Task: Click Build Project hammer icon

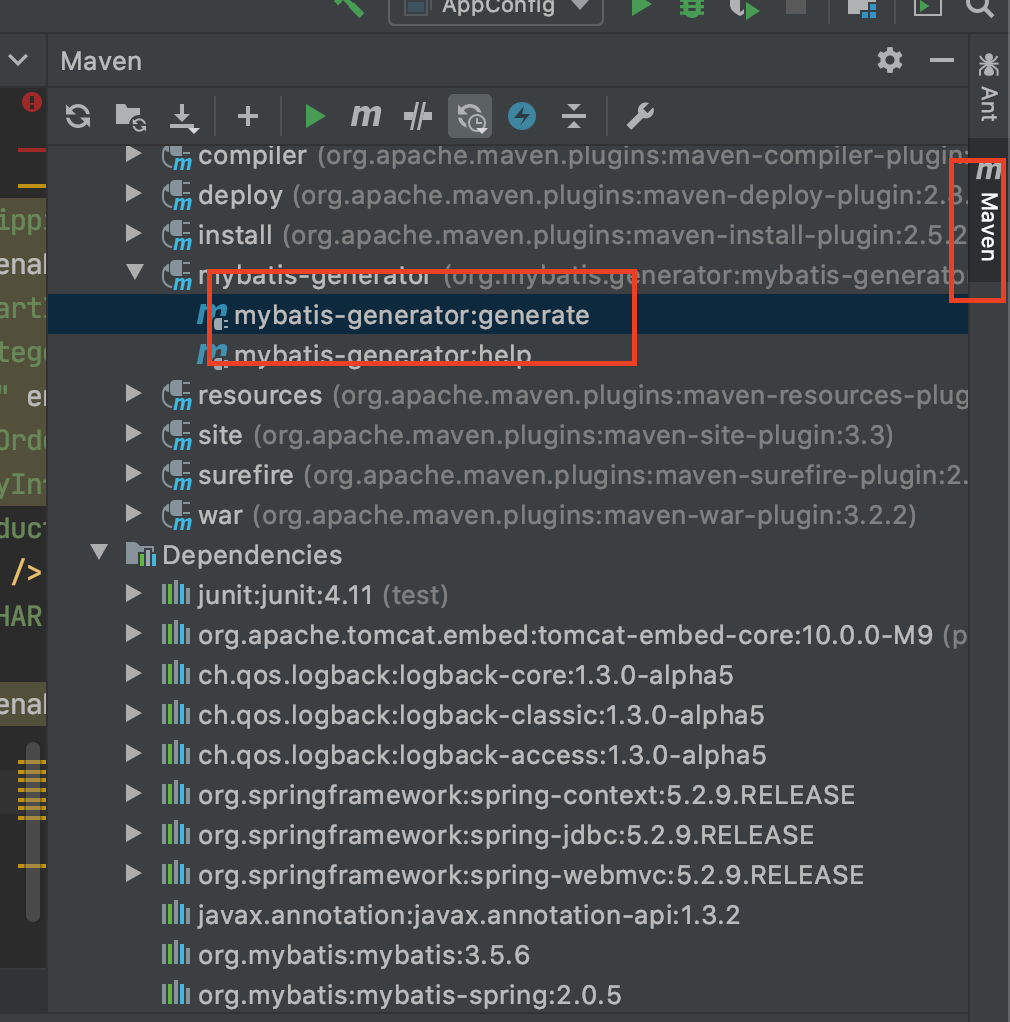Action: pos(349,8)
